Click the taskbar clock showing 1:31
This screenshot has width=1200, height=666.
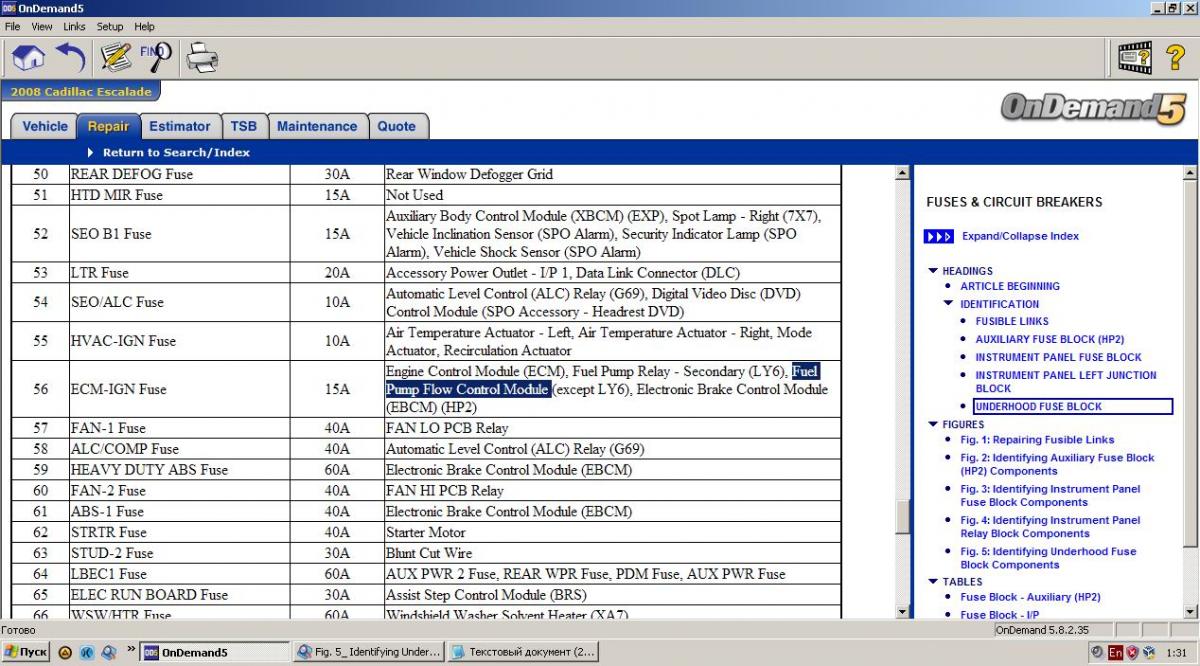(x=1176, y=652)
